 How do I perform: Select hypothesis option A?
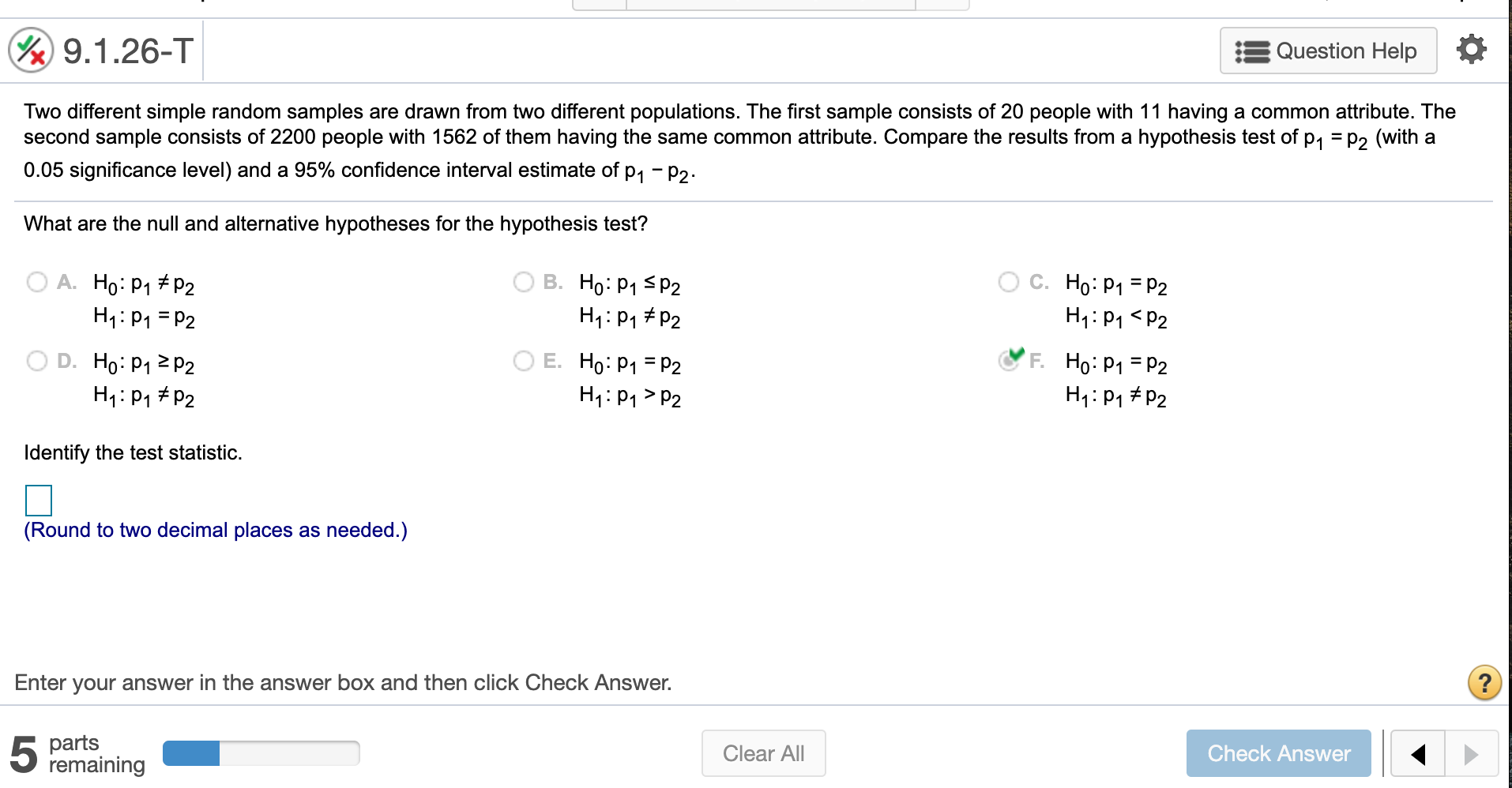36,282
